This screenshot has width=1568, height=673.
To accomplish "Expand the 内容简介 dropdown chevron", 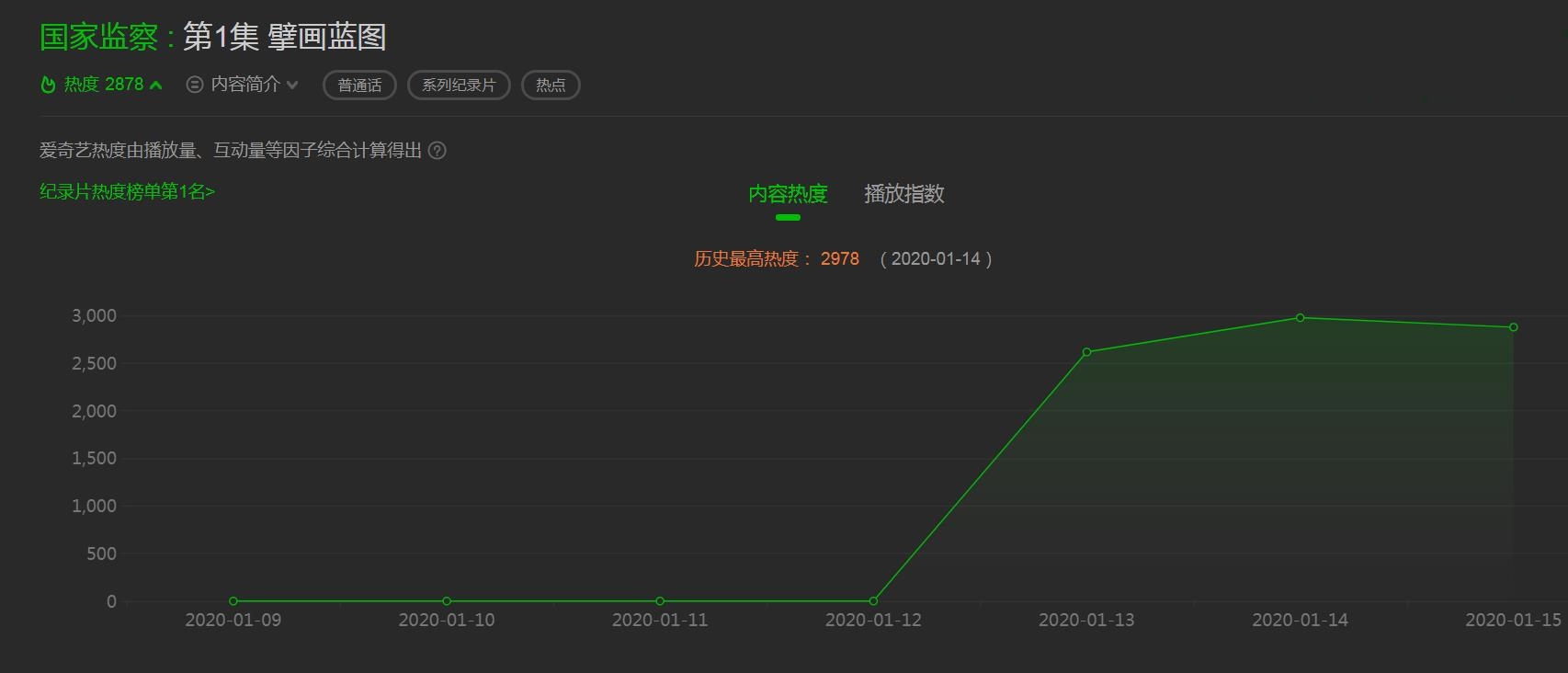I will coord(292,85).
